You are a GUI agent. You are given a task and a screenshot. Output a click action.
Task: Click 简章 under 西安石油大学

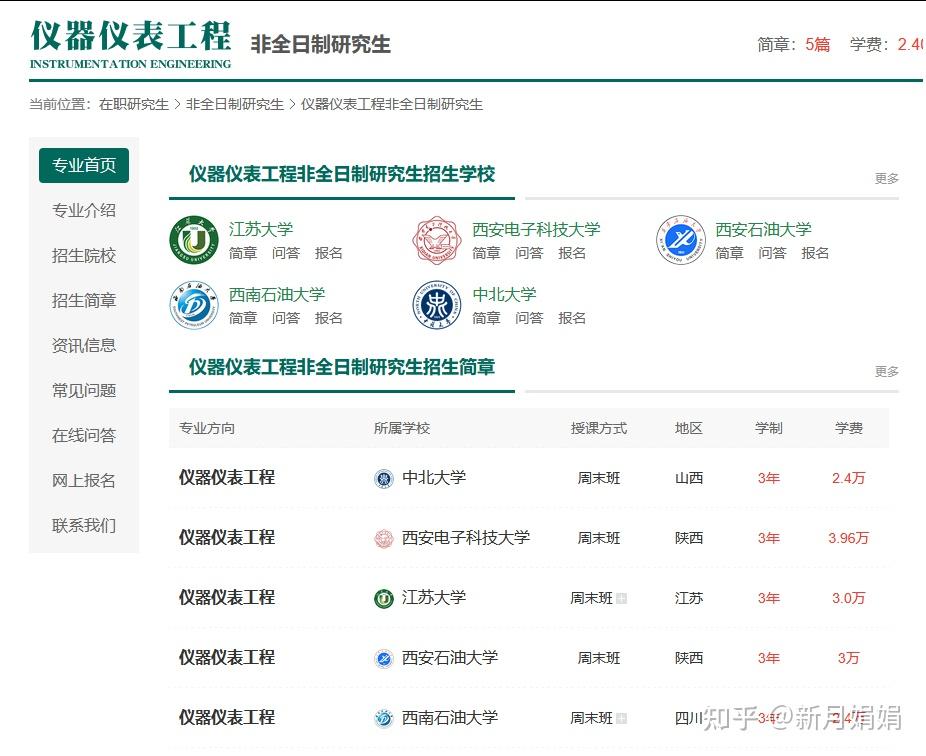[x=730, y=253]
